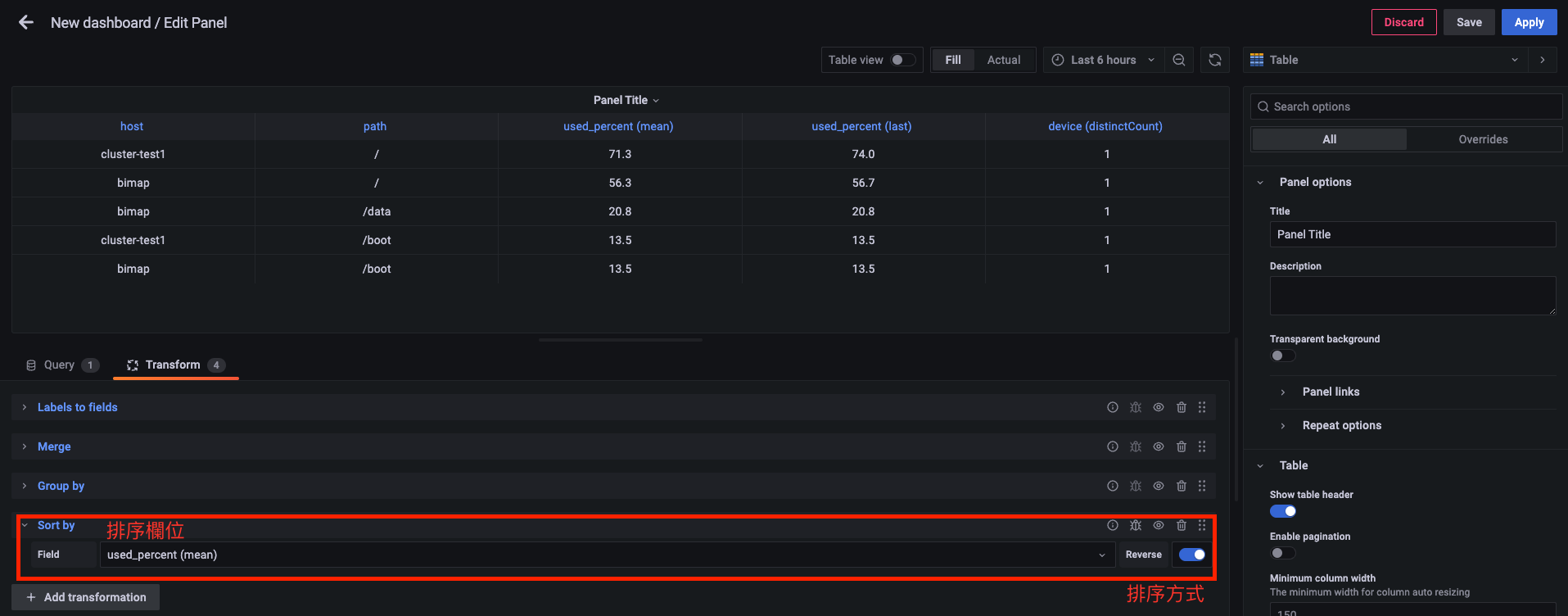Viewport: 1568px width, 616px height.
Task: Sort table by path column header
Action: (375, 126)
